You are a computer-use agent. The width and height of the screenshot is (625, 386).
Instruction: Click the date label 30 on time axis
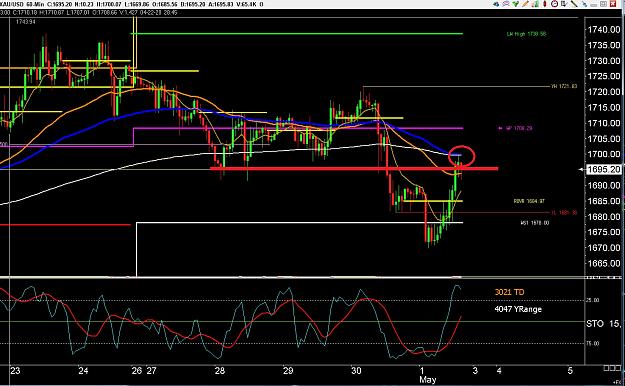[x=356, y=371]
